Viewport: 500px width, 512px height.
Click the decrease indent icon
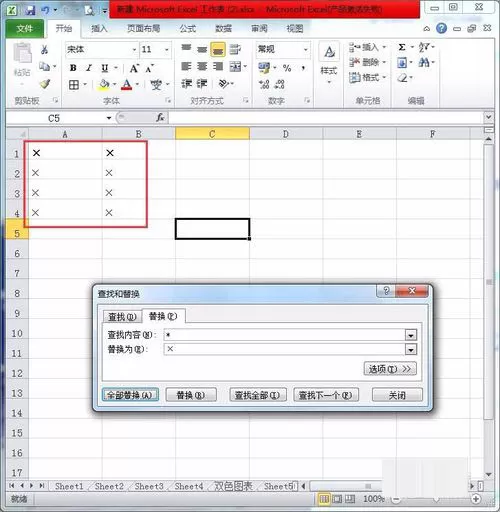pyautogui.click(x=186, y=83)
